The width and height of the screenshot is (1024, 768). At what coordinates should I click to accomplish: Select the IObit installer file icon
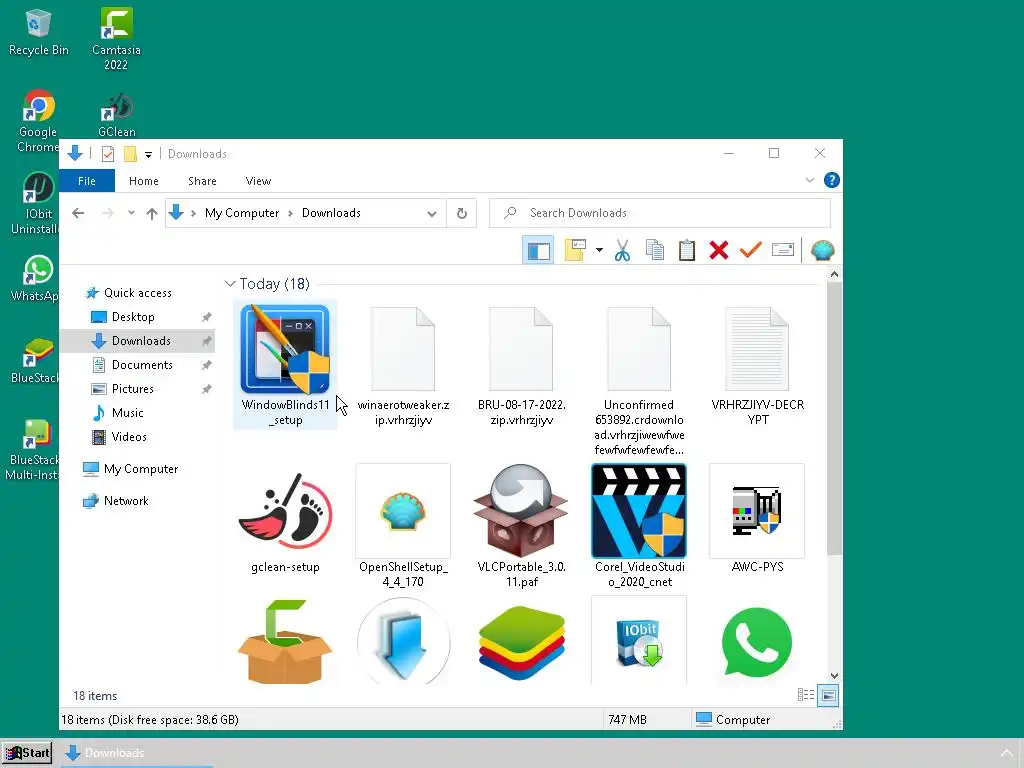[639, 641]
